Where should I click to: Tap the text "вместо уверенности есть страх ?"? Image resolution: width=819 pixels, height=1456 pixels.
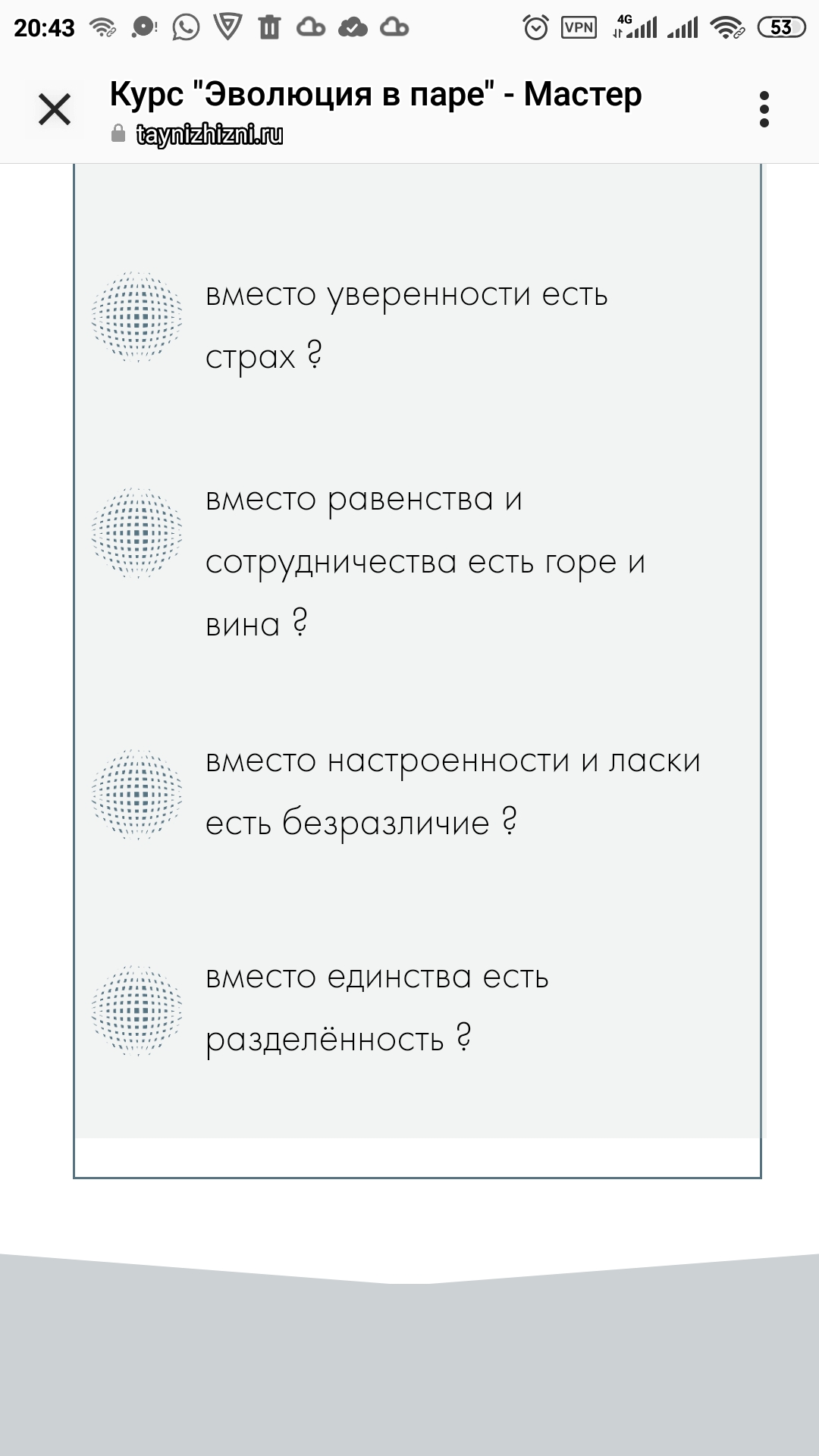tap(406, 325)
